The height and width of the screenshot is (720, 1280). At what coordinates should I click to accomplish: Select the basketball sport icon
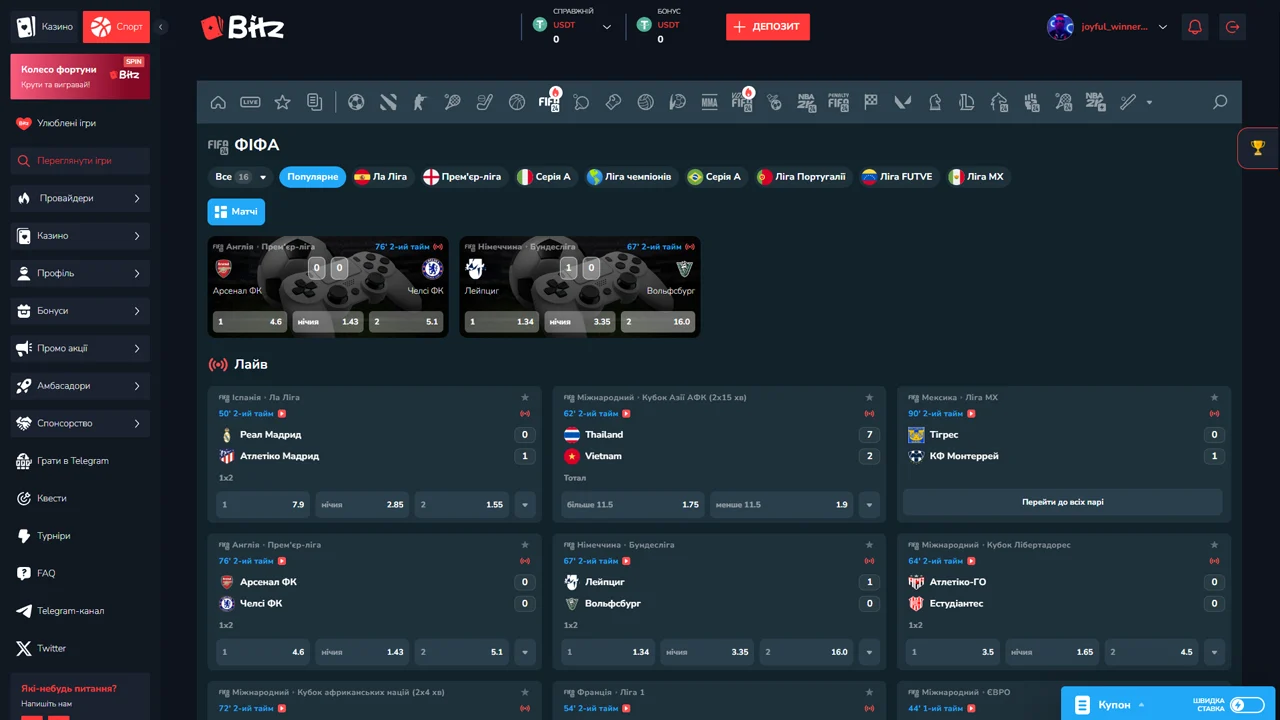(x=516, y=102)
